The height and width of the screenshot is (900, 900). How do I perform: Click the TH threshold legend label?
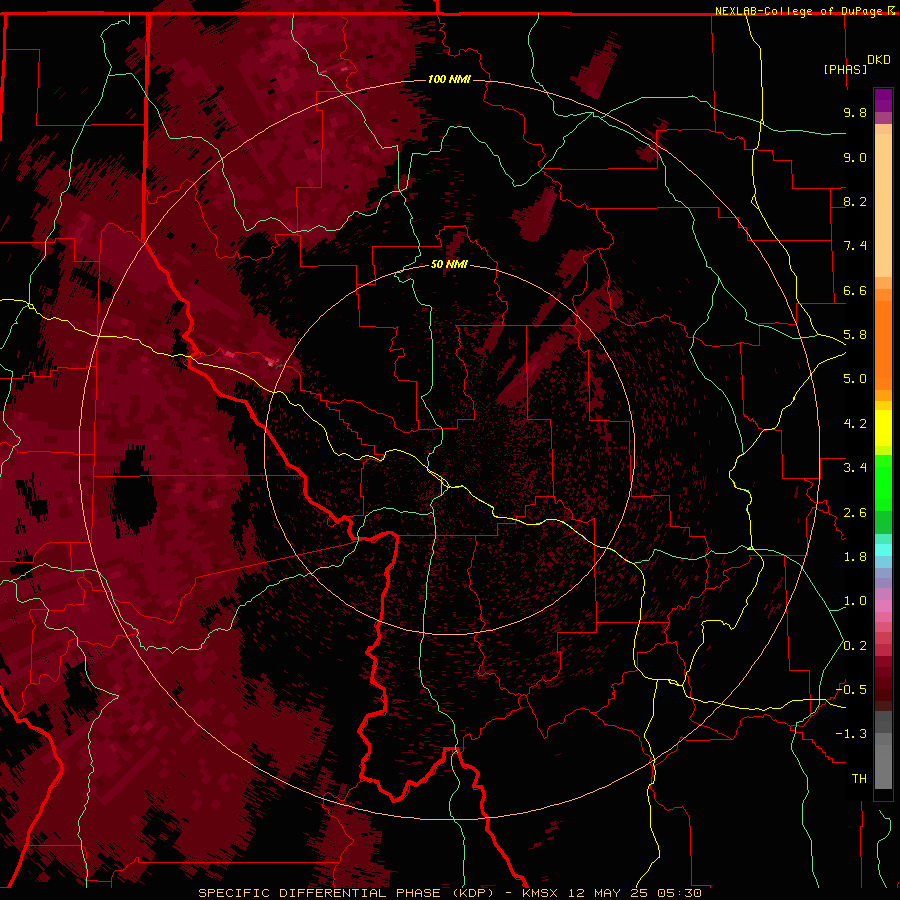pyautogui.click(x=859, y=779)
